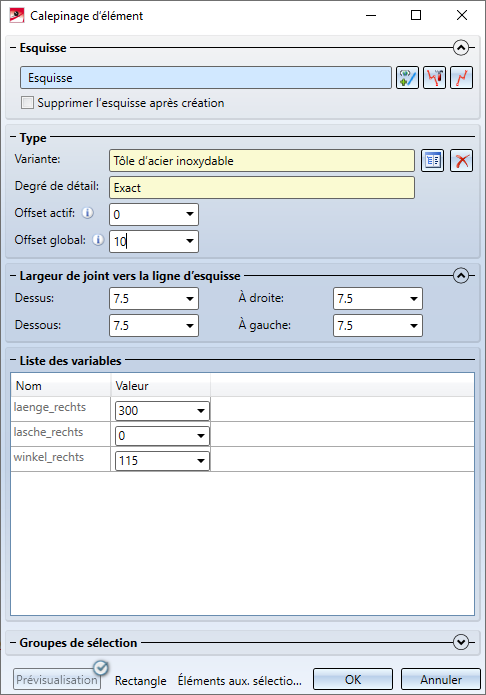486x695 pixels.
Task: Minimize the dialog window
Action: (x=371, y=15)
